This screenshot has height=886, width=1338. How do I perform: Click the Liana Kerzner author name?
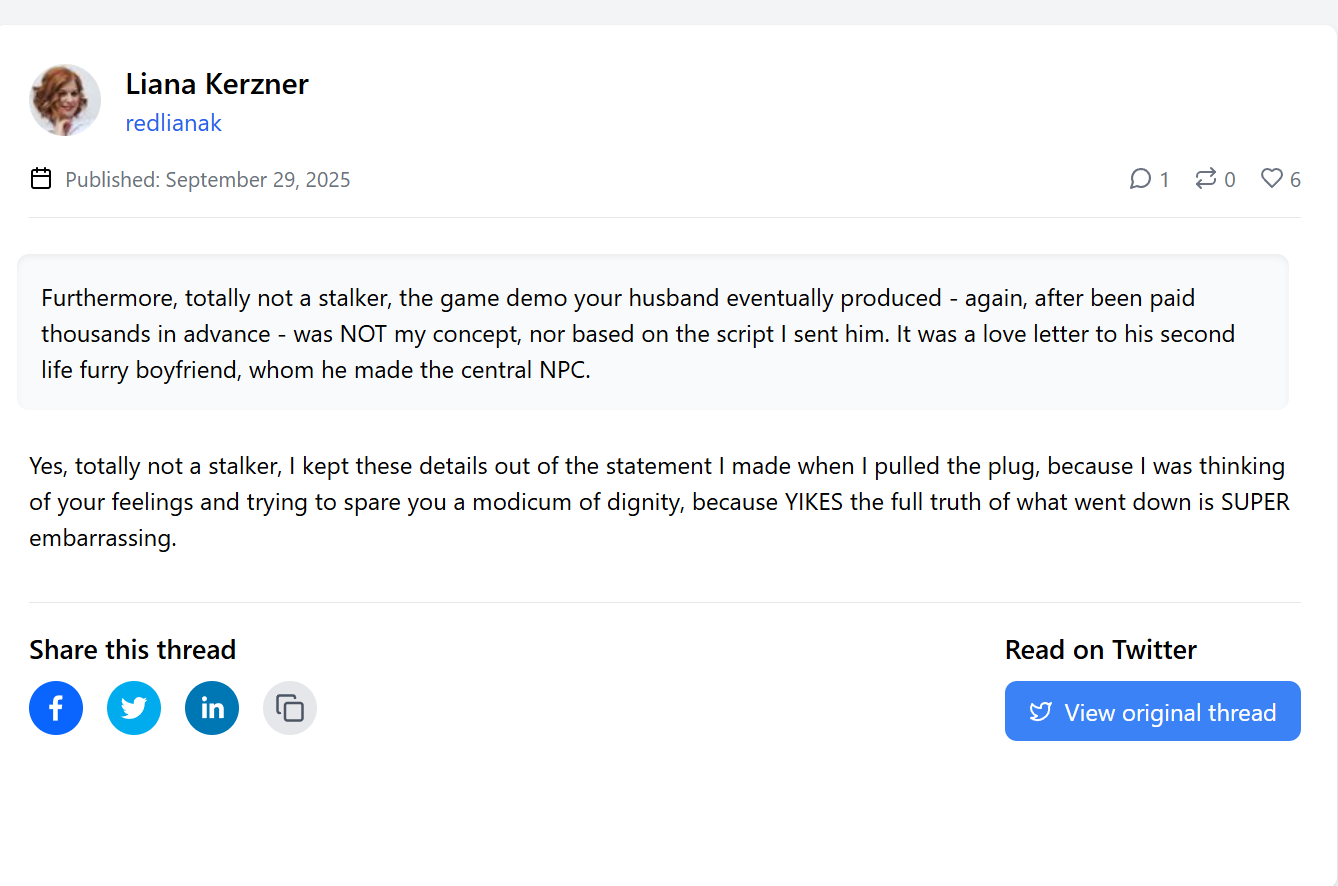(x=217, y=84)
